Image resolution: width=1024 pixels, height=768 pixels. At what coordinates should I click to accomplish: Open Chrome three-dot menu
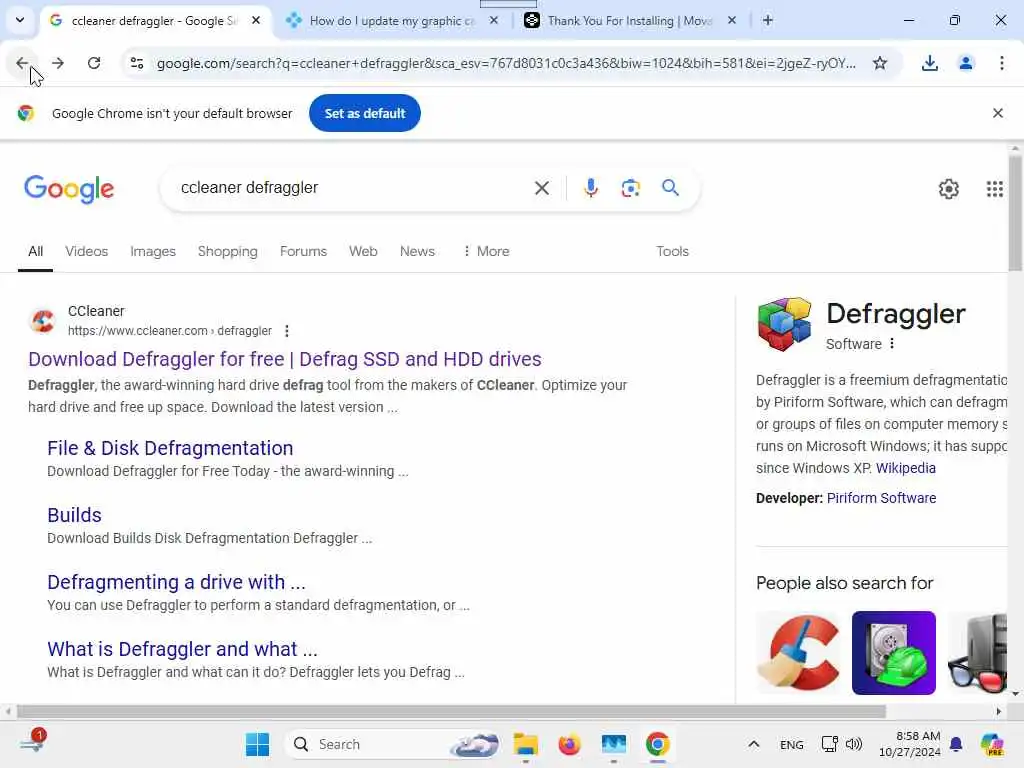coord(1001,63)
